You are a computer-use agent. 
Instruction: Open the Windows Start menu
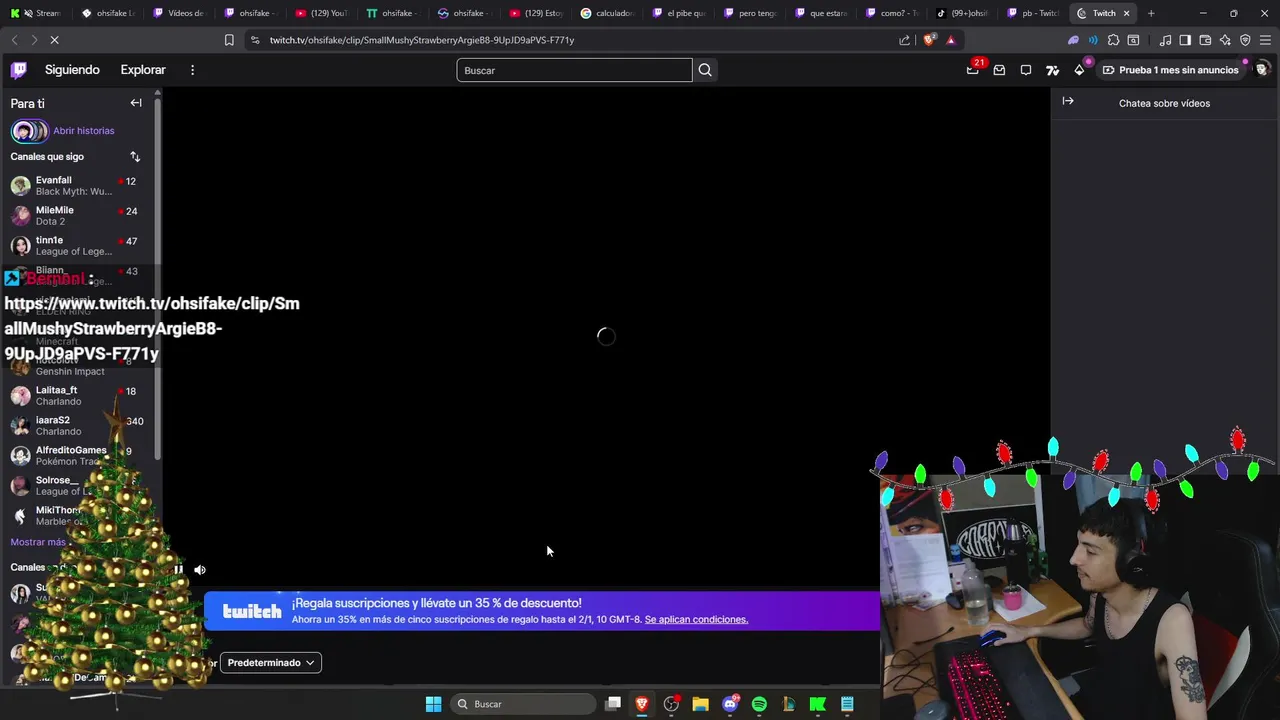click(433, 704)
